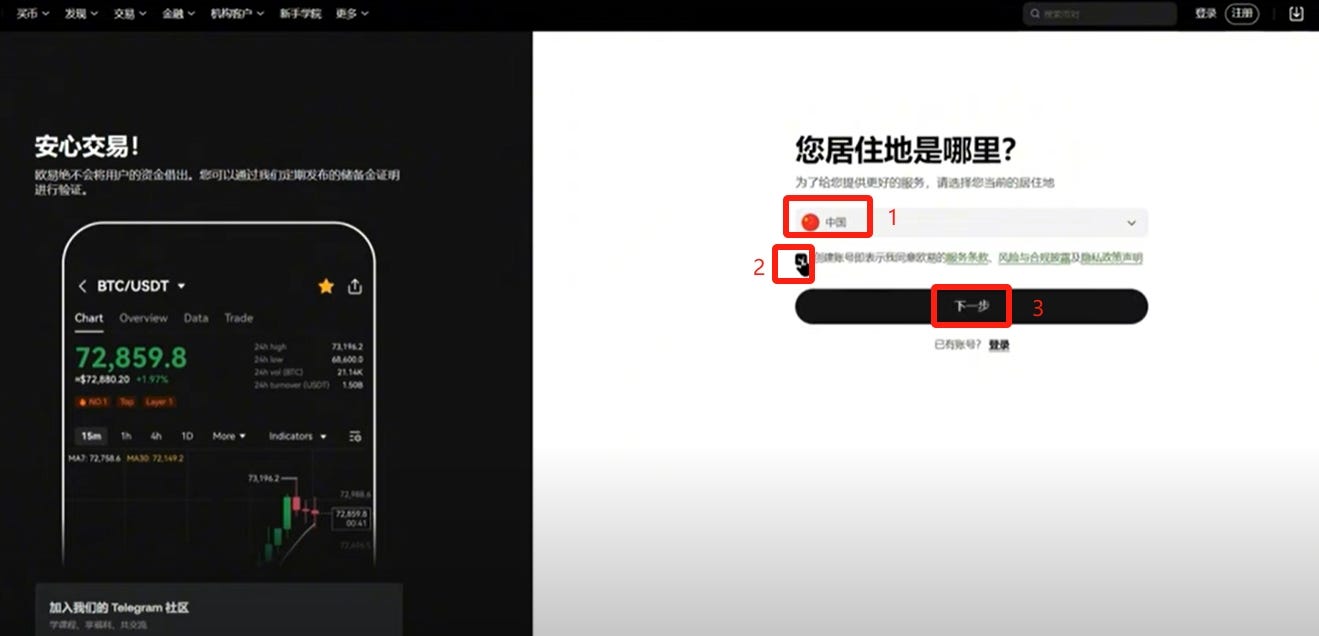1319x636 pixels.
Task: Tick the agreement checkbox for creating an account
Action: (x=802, y=260)
